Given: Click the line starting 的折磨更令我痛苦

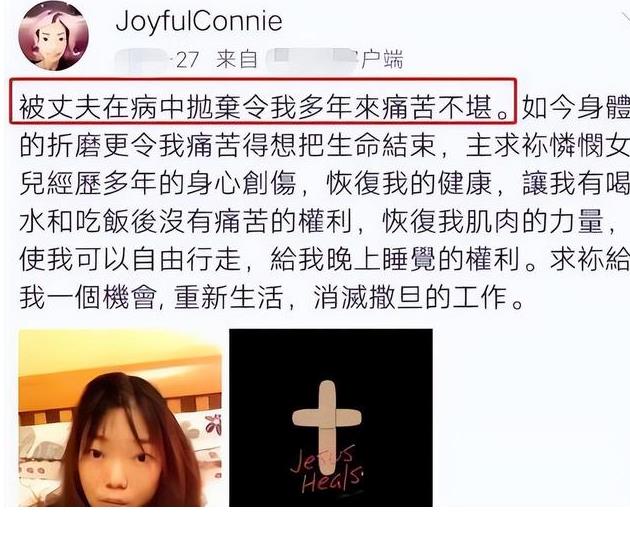Looking at the screenshot, I should pyautogui.click(x=324, y=145).
